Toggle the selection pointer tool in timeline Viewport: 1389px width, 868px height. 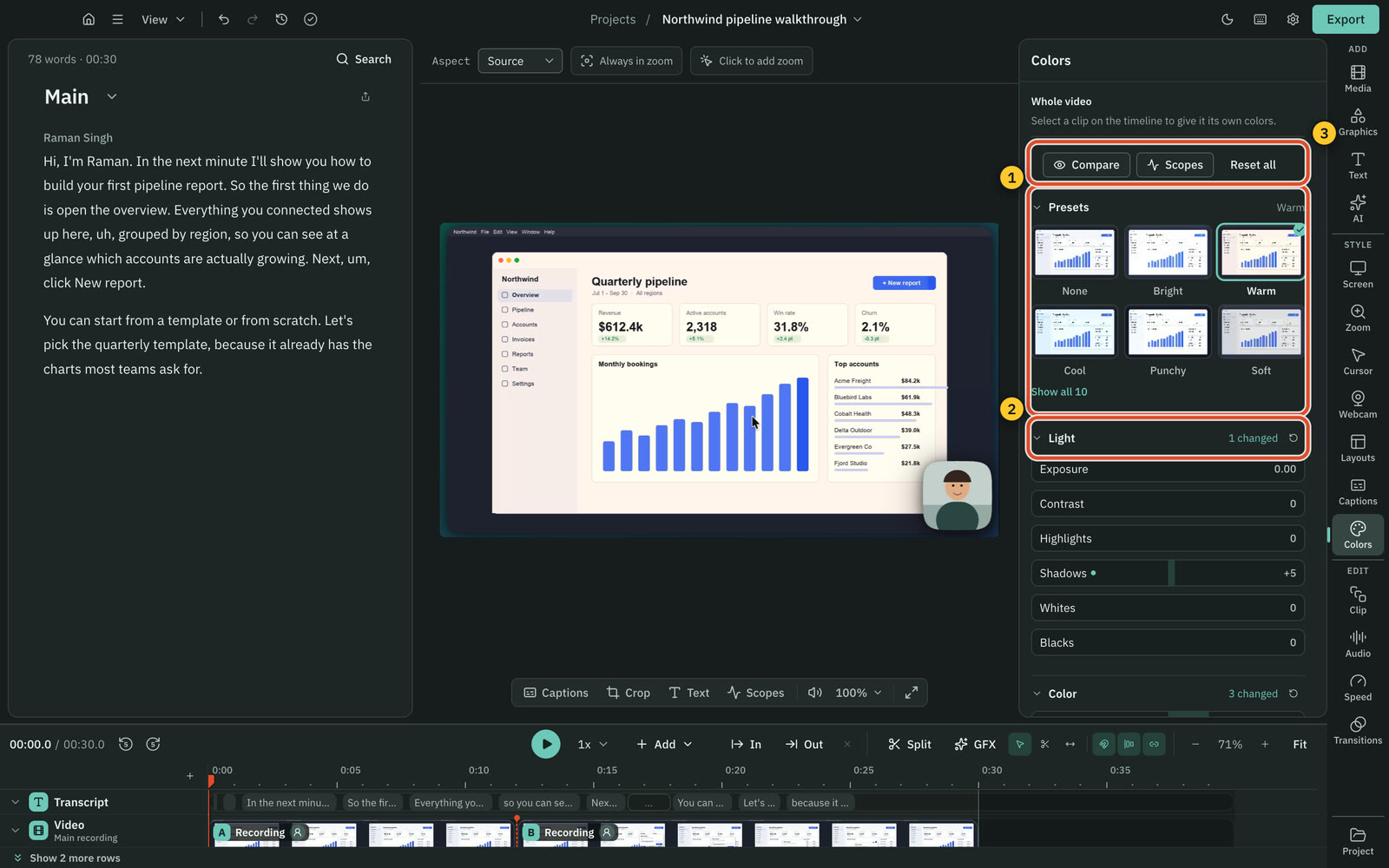(1020, 744)
